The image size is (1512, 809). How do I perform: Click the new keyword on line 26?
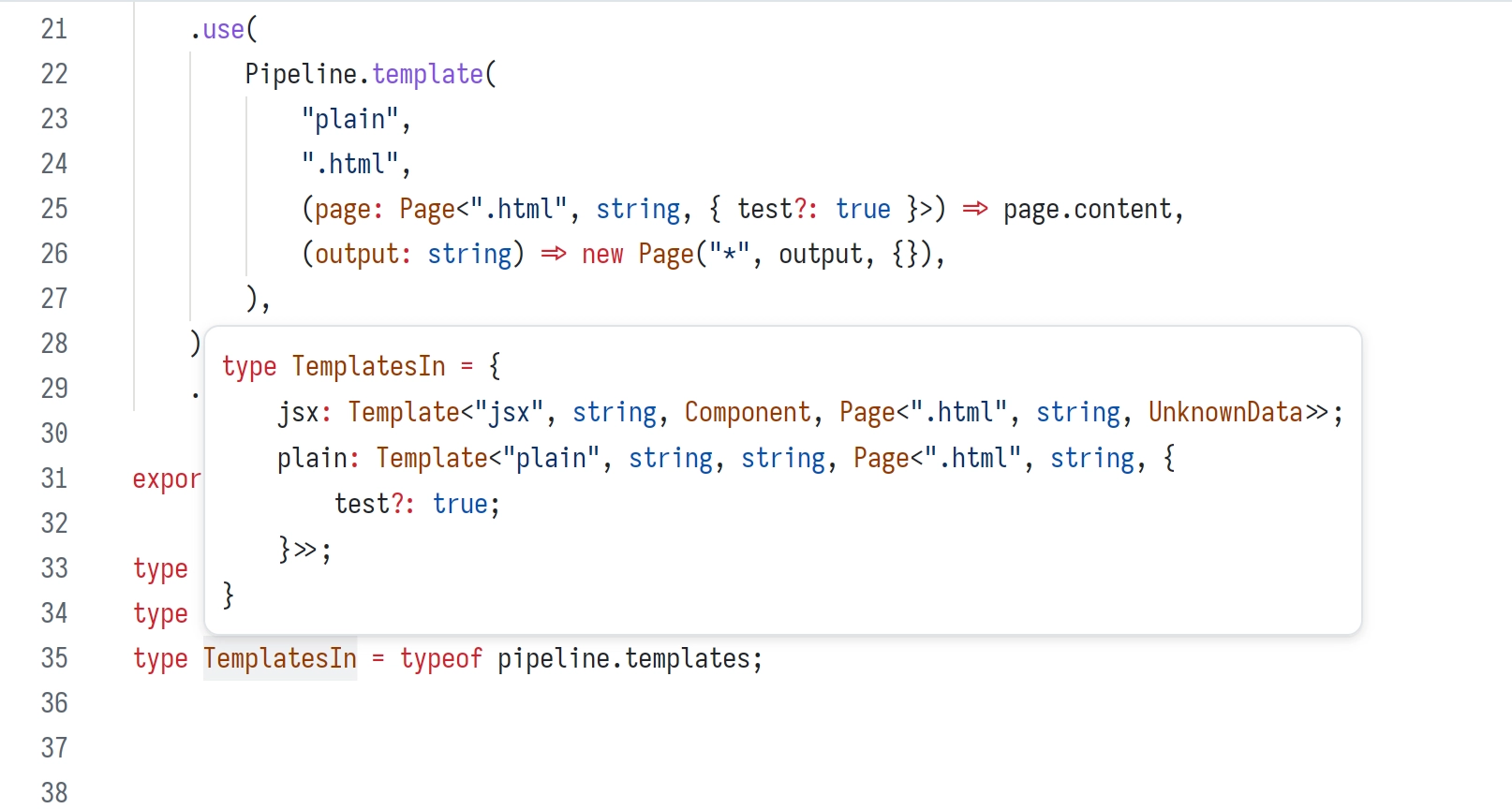coord(602,254)
